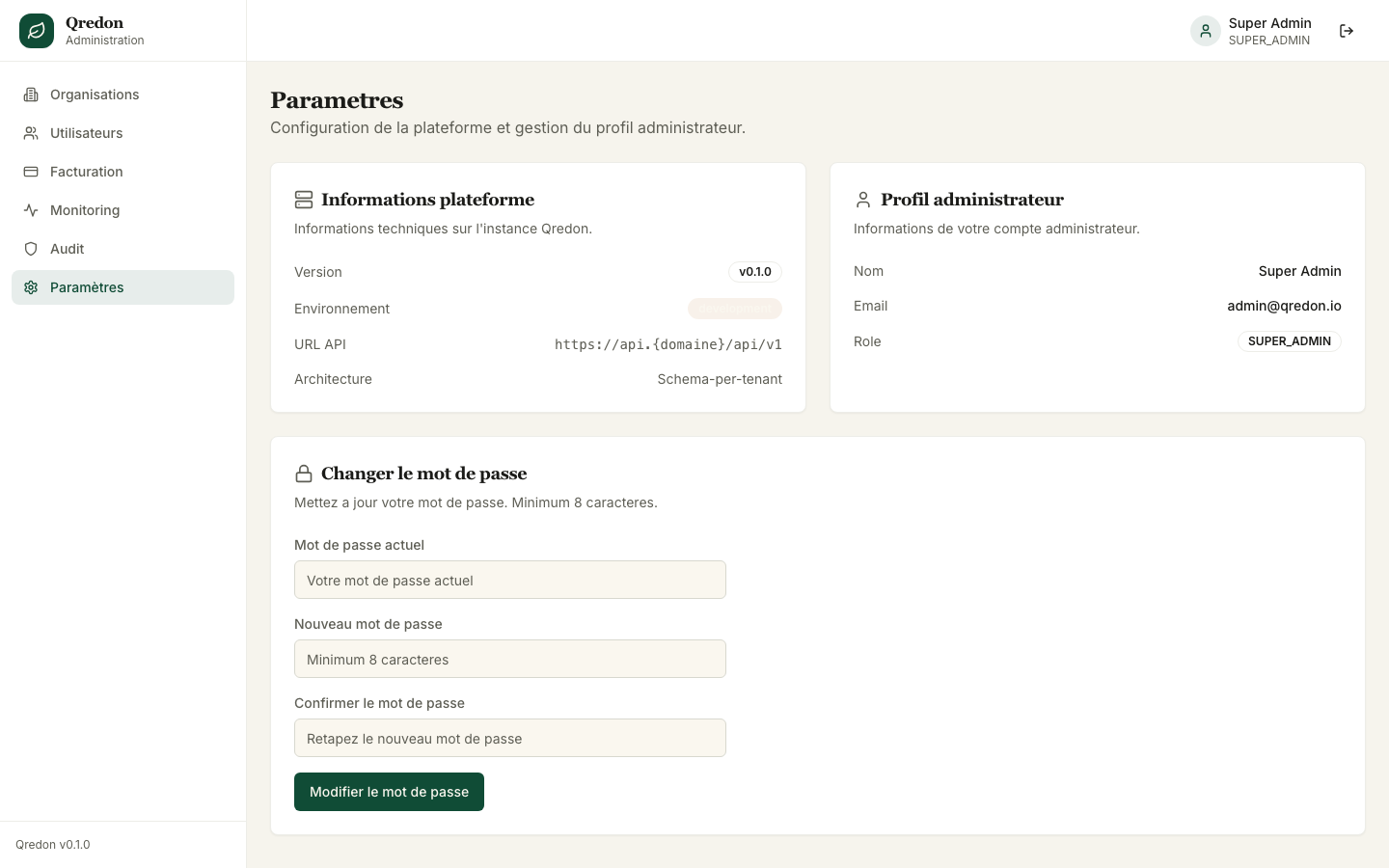This screenshot has width=1389, height=868.
Task: Click the Organisations building icon
Action: (31, 95)
